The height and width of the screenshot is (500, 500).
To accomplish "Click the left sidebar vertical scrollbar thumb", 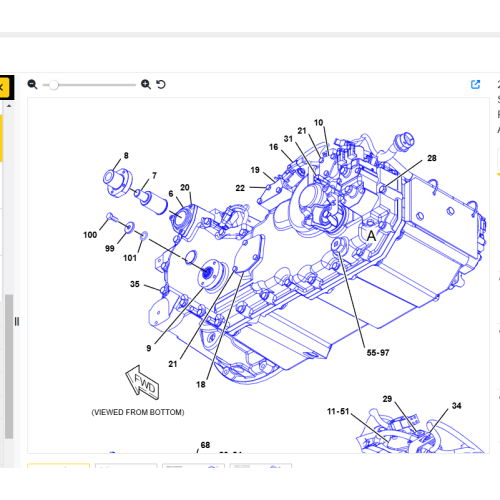I will 9,366.
